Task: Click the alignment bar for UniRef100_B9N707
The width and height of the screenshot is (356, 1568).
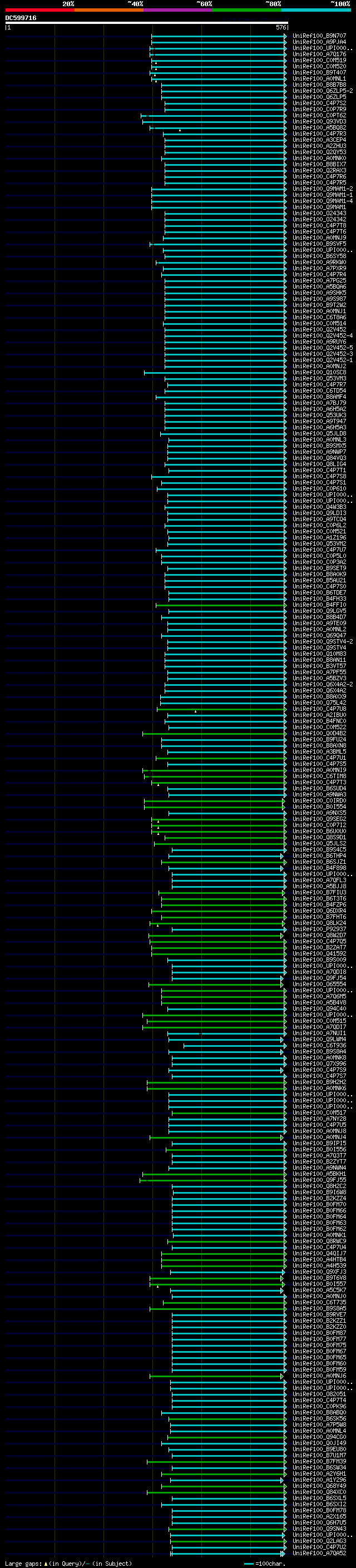Action: tap(219, 36)
